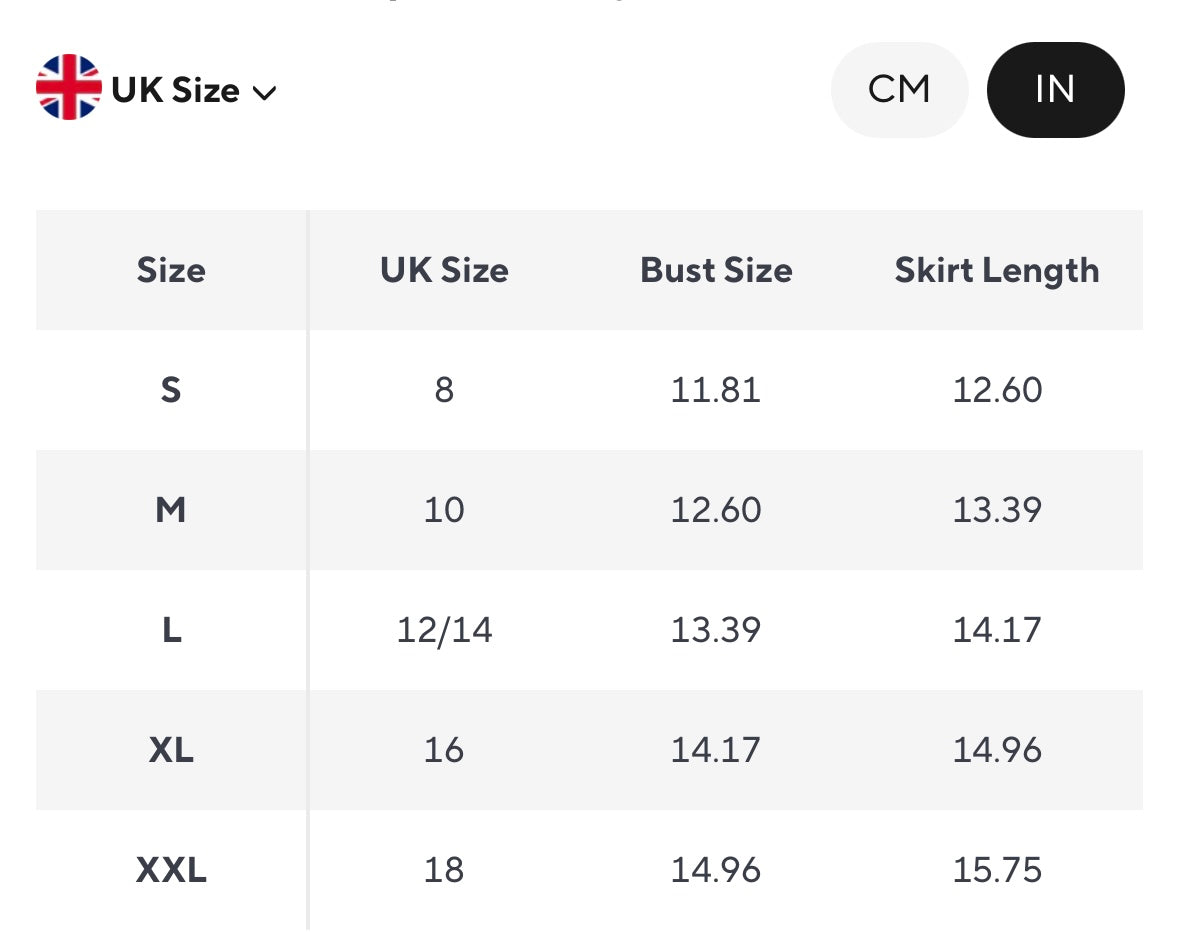Click the Size column header

pyautogui.click(x=171, y=270)
